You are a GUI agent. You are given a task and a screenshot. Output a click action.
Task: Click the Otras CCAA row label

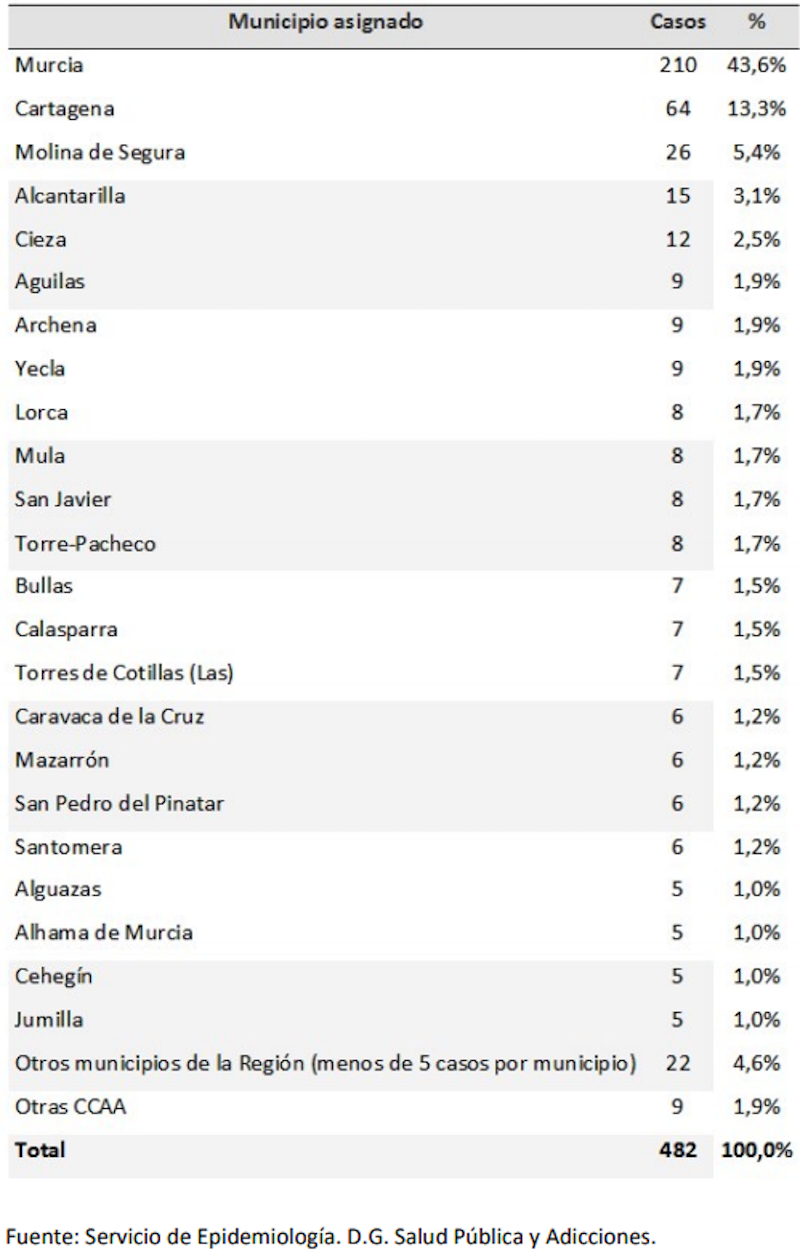[x=71, y=1107]
